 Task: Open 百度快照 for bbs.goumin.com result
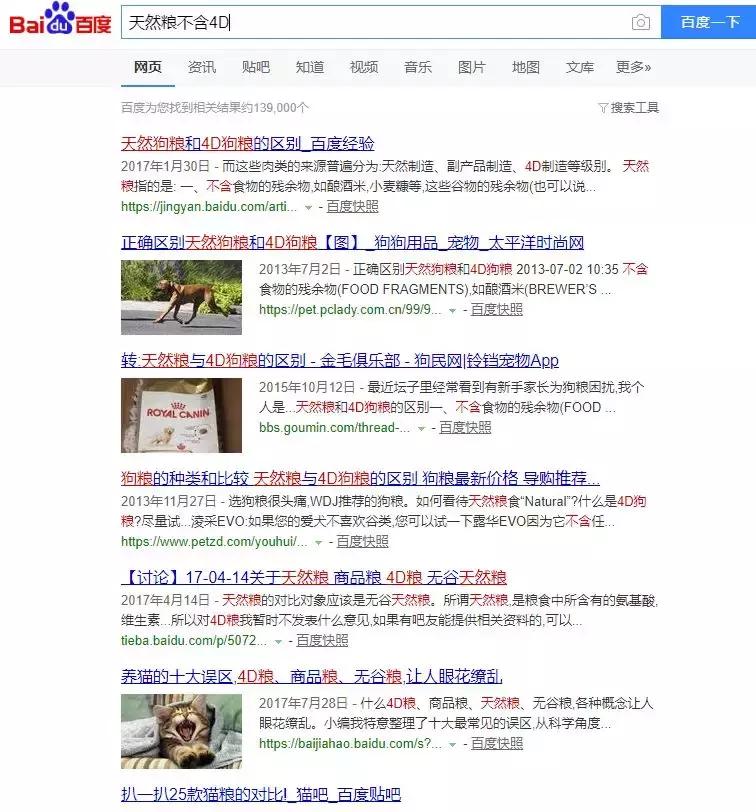pyautogui.click(x=465, y=428)
